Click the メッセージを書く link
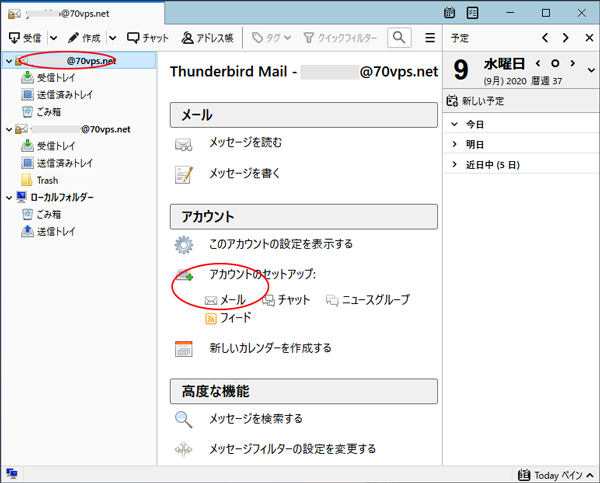The image size is (600, 483). [245, 173]
